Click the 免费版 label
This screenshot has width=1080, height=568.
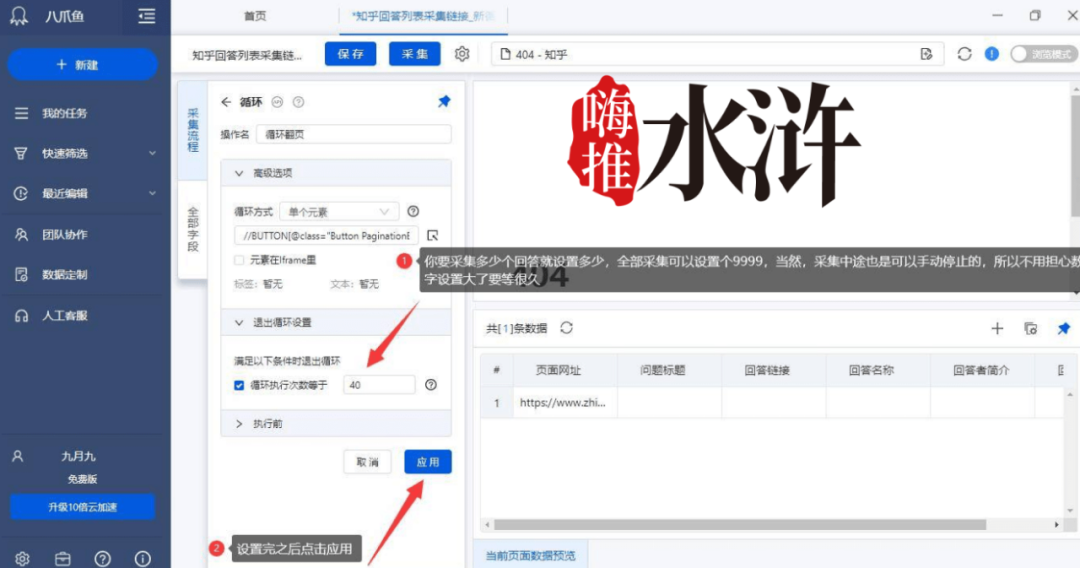click(82, 479)
